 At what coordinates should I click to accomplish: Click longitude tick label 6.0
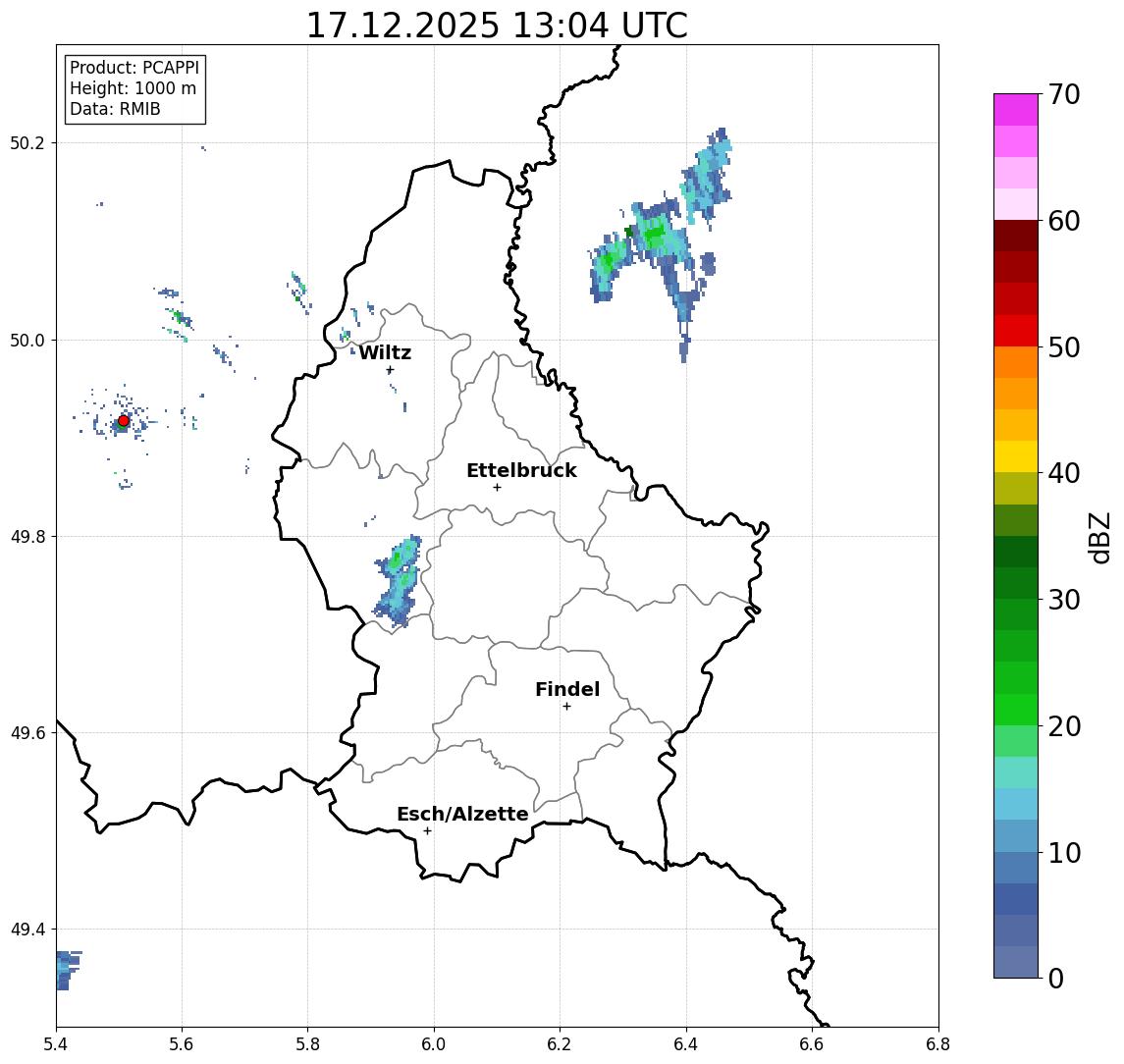pos(434,1044)
